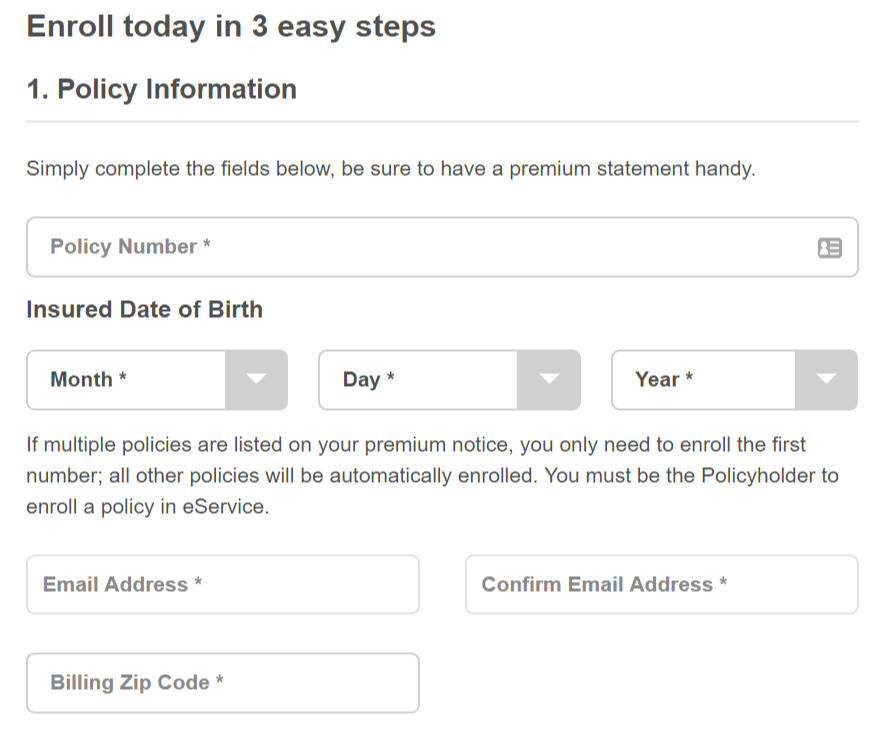Click into the Email Address field
This screenshot has width=880, height=730.
tap(223, 585)
